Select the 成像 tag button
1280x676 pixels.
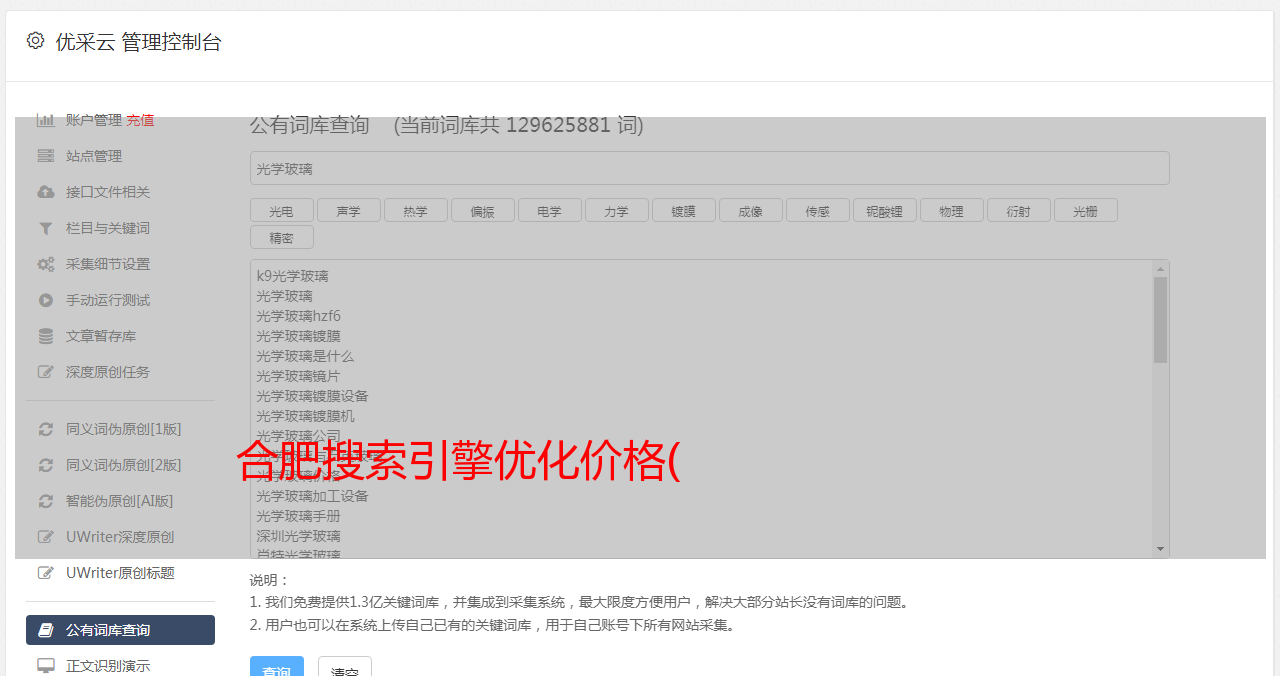[751, 210]
